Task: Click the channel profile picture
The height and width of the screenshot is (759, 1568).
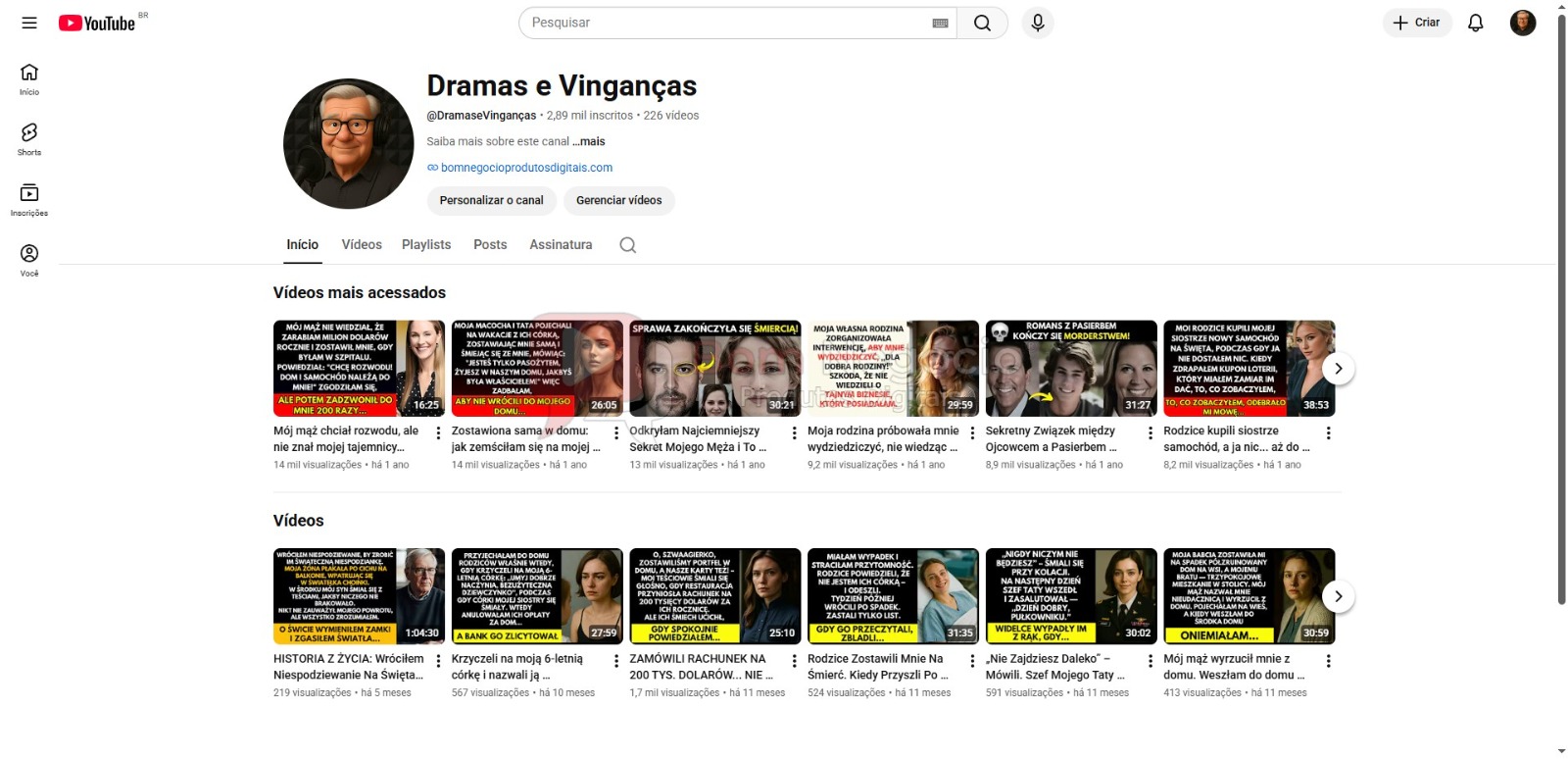Action: 348,144
